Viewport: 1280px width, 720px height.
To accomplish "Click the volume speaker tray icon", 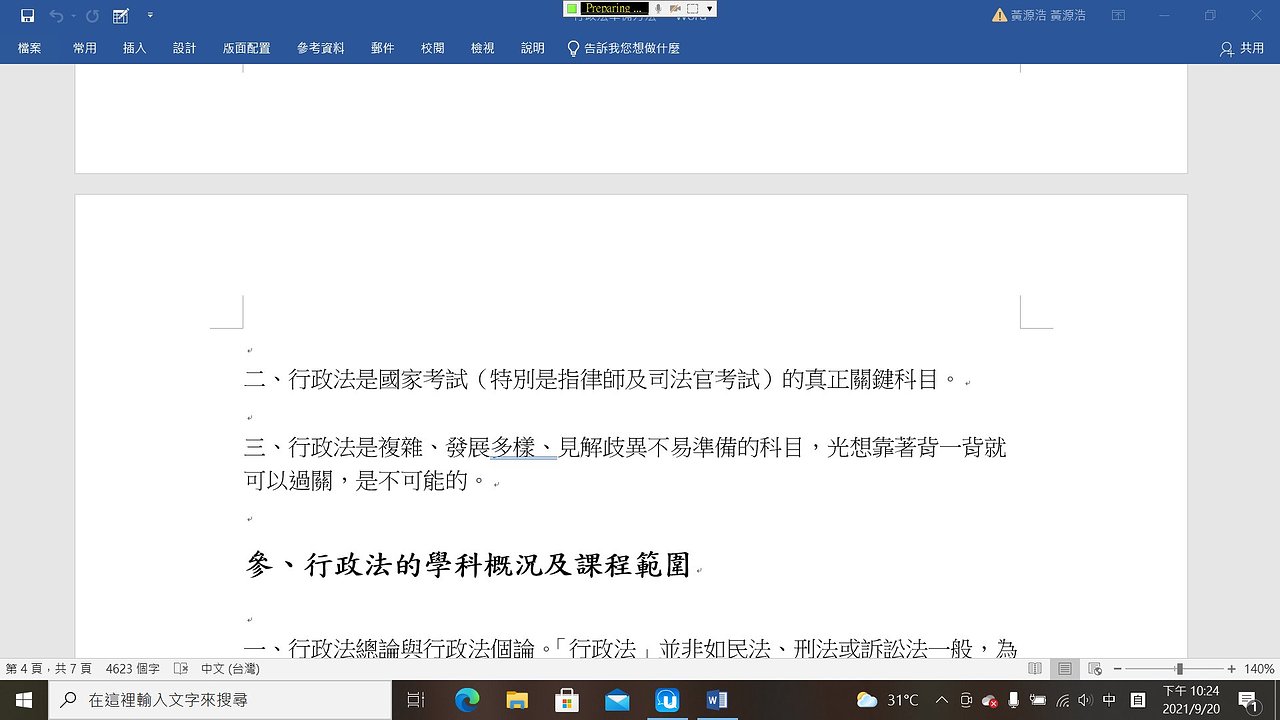I will [x=1086, y=700].
